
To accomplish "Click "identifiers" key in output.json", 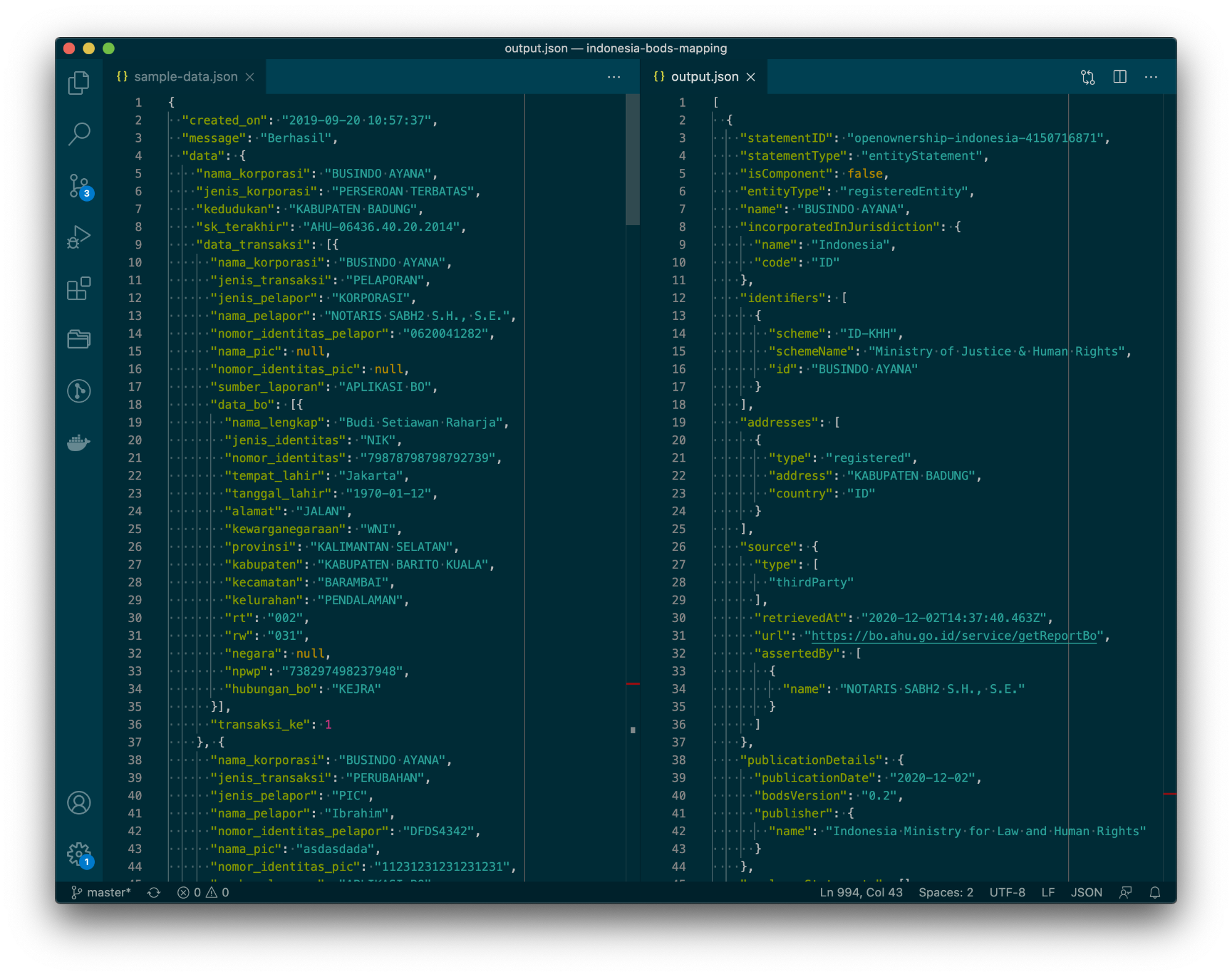I will coord(782,298).
